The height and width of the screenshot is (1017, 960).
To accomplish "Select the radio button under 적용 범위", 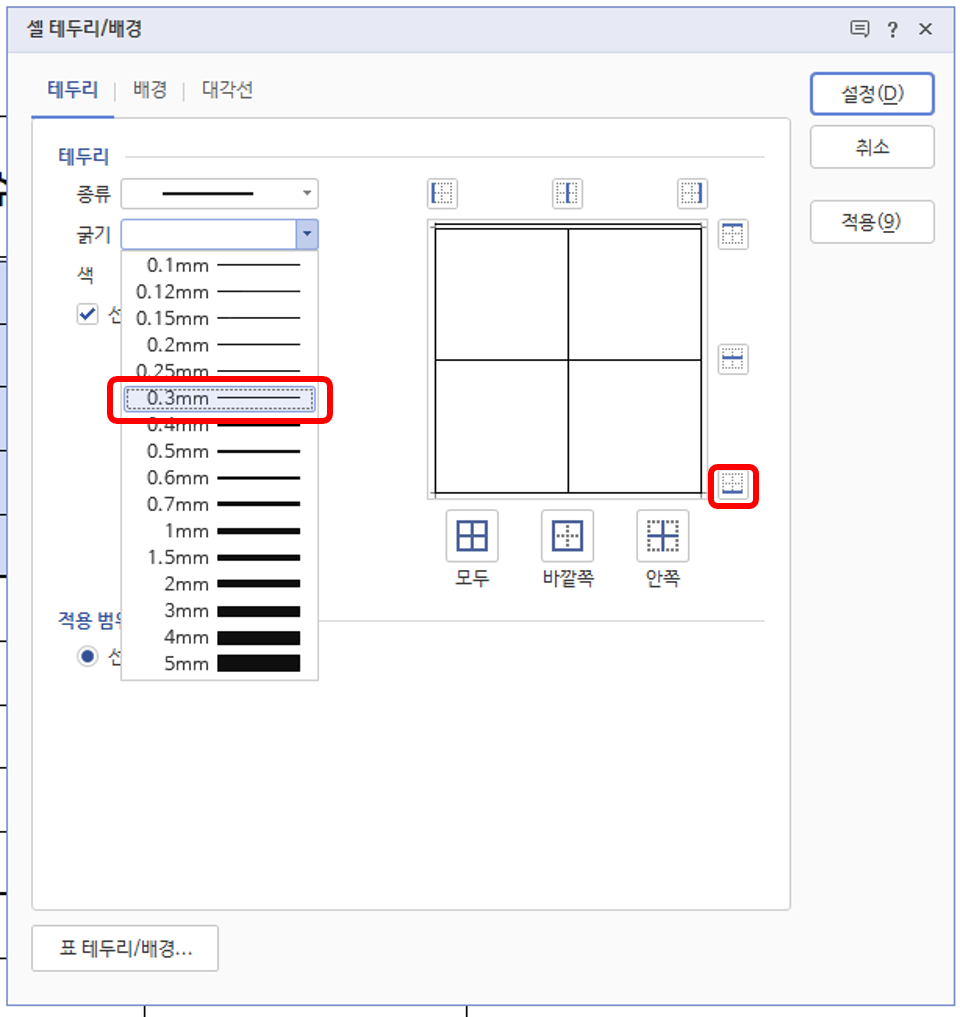I will coord(88,656).
